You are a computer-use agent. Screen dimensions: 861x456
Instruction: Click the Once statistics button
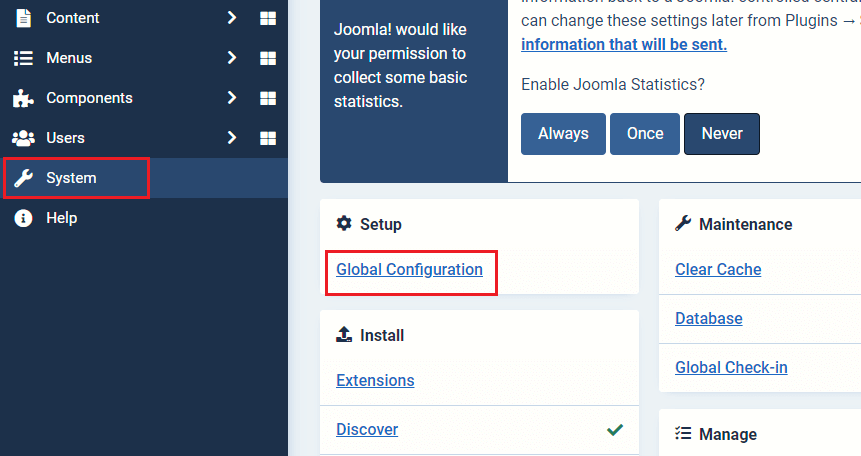coord(645,134)
